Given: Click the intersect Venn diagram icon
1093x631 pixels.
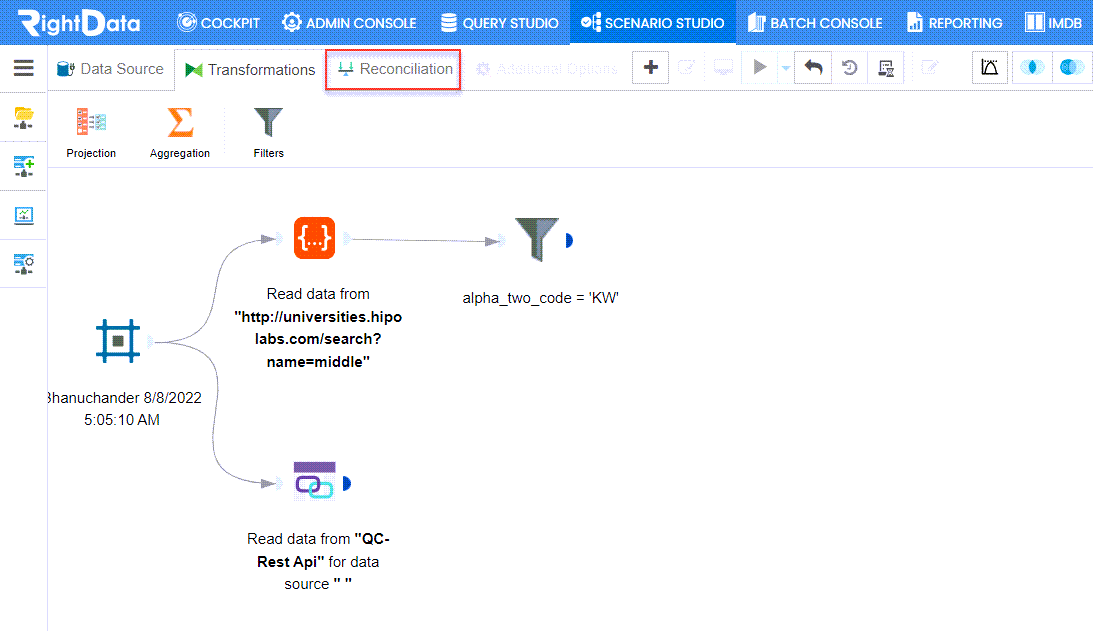Looking at the screenshot, I should pyautogui.click(x=1032, y=68).
